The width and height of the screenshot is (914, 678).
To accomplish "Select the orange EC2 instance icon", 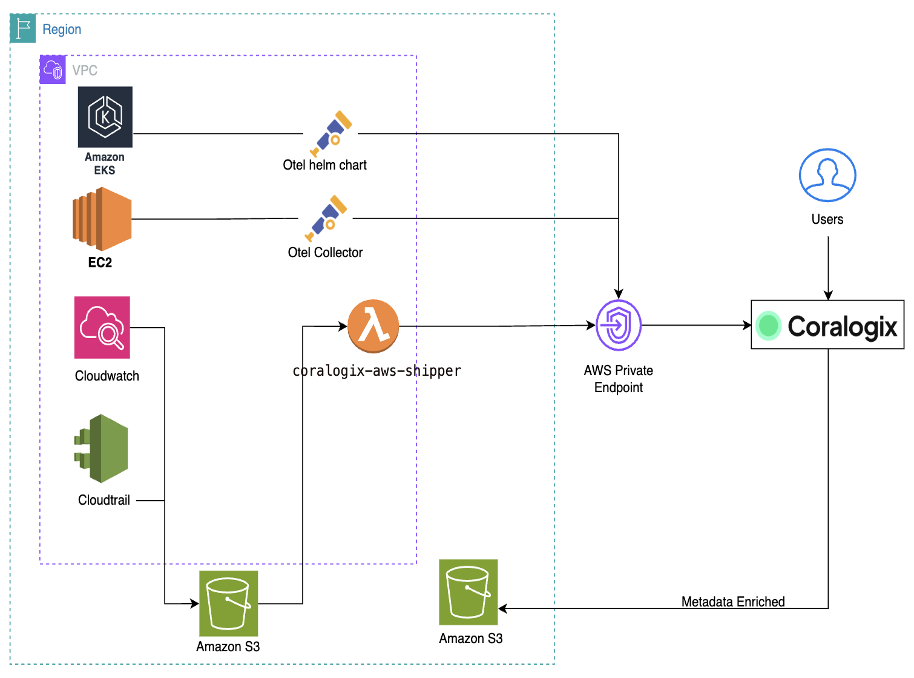I will tap(102, 220).
